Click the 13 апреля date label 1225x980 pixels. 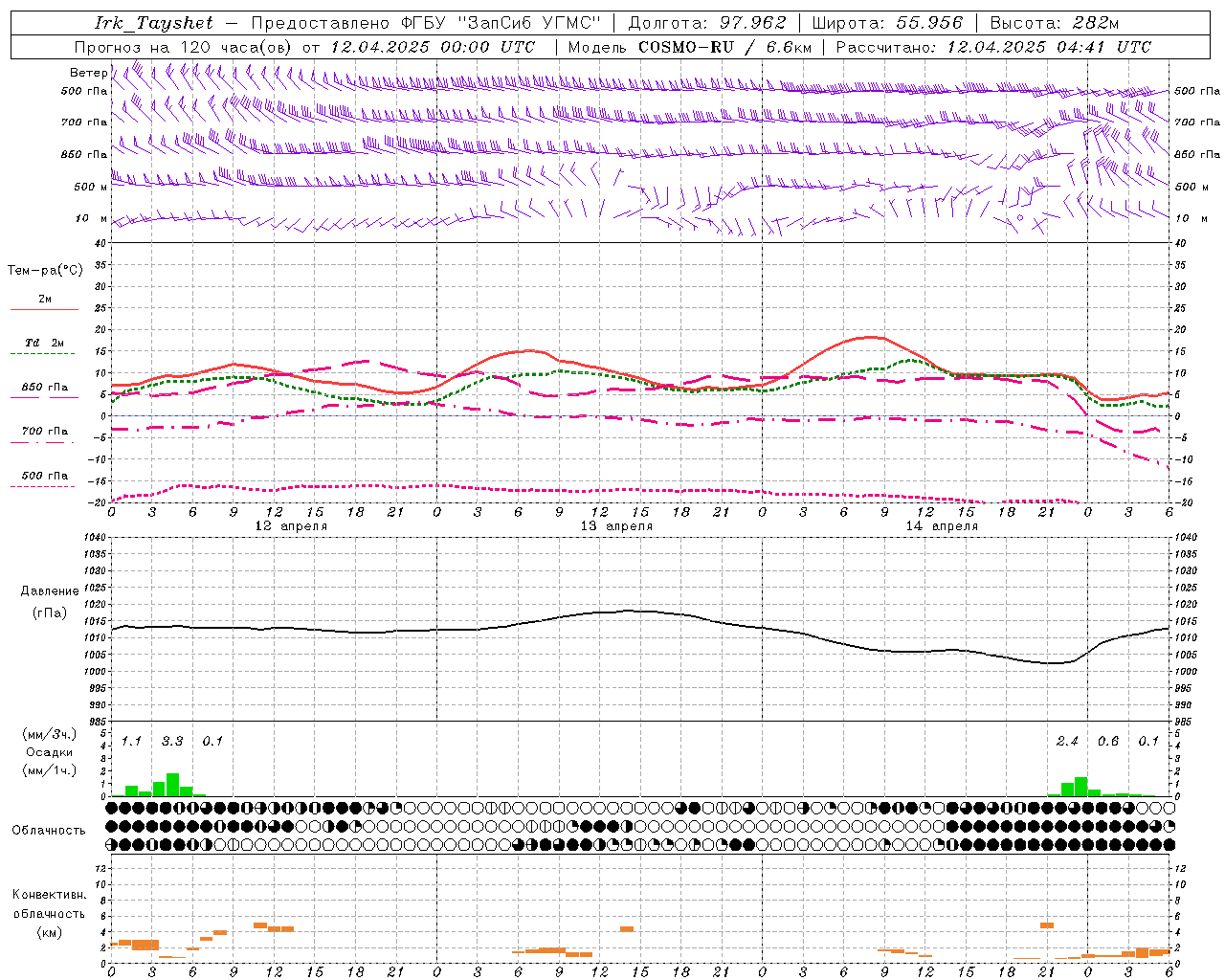click(x=616, y=526)
